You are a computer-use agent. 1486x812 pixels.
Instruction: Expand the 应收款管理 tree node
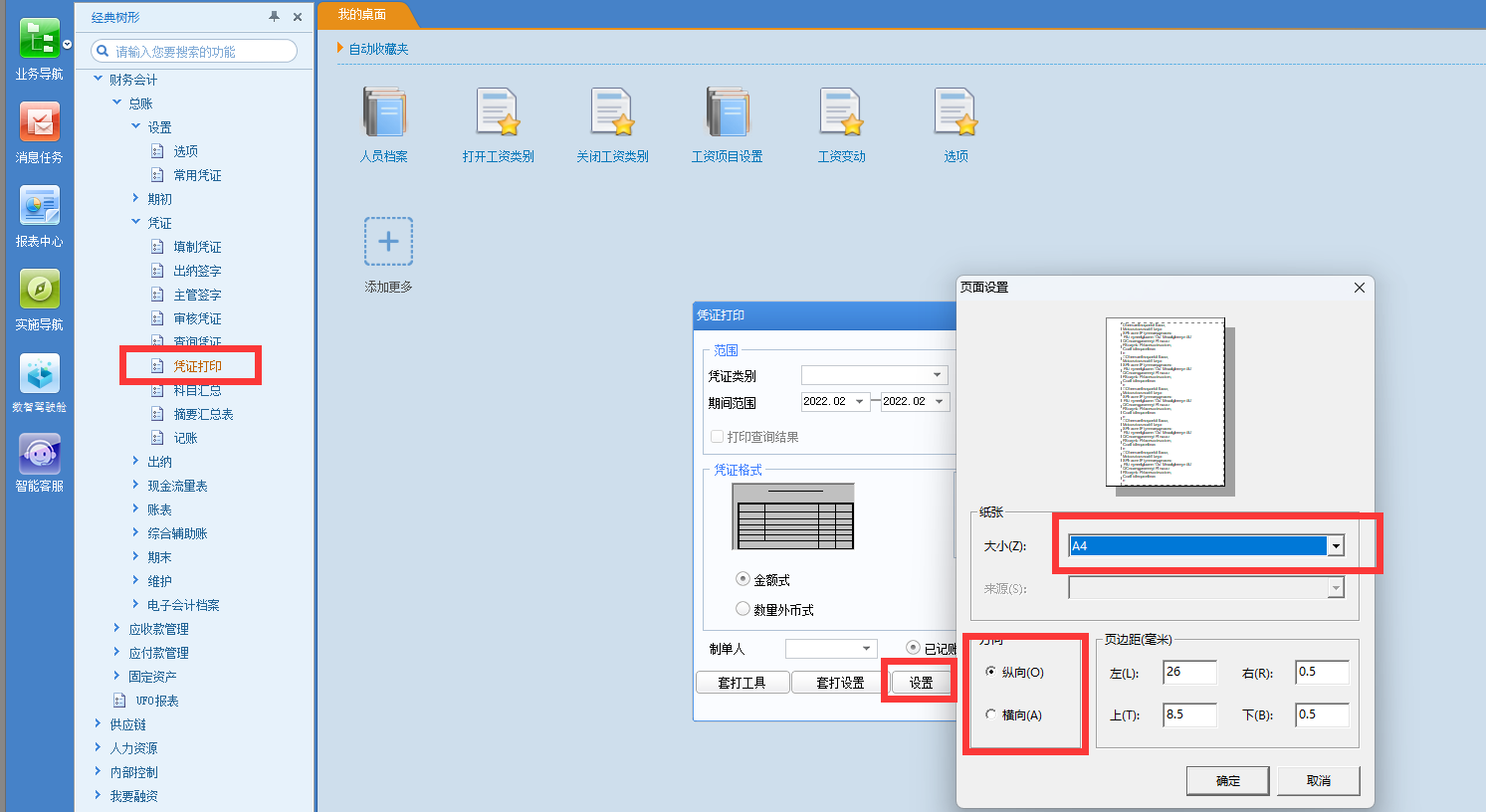click(x=117, y=629)
